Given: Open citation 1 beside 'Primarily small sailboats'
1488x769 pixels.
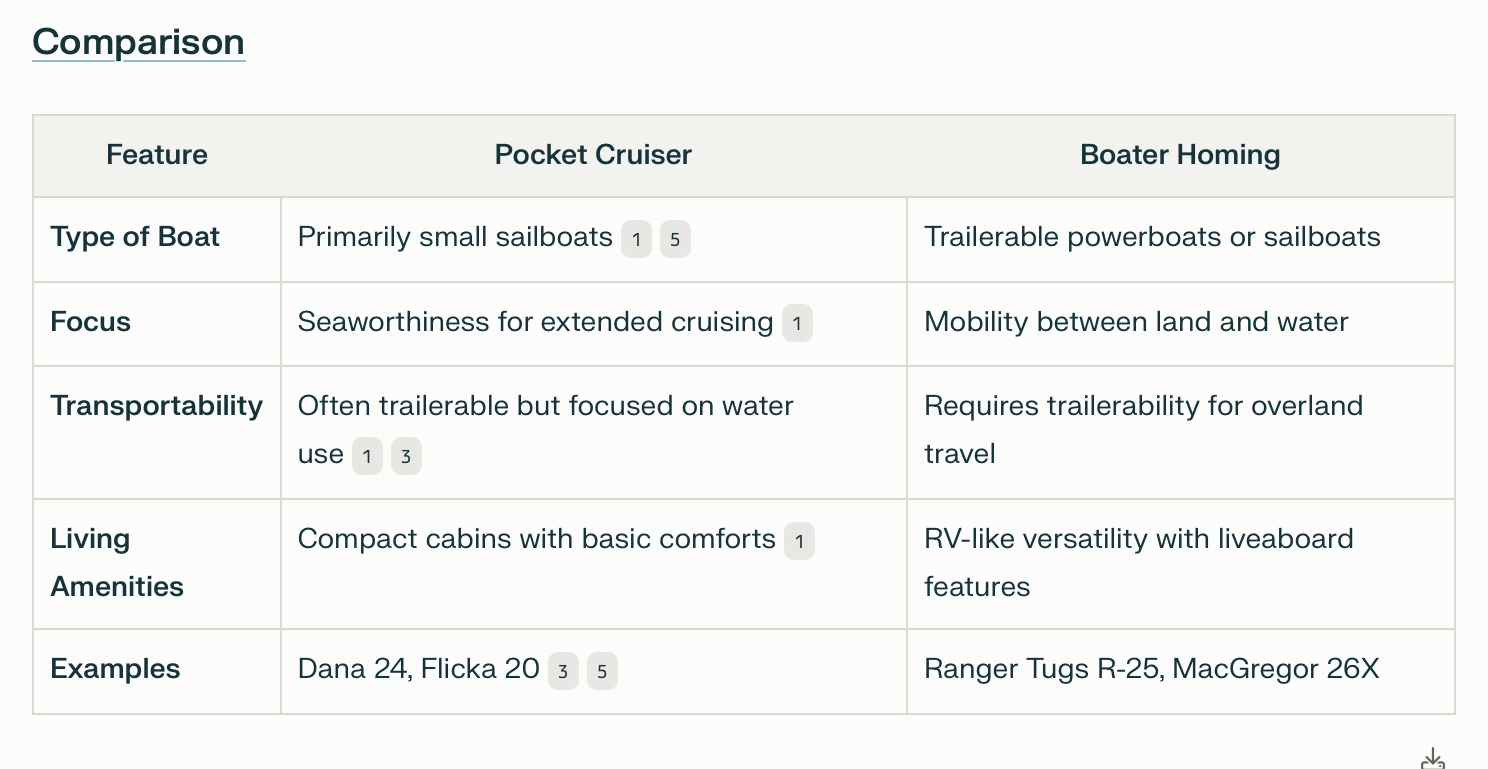Looking at the screenshot, I should click(x=636, y=240).
